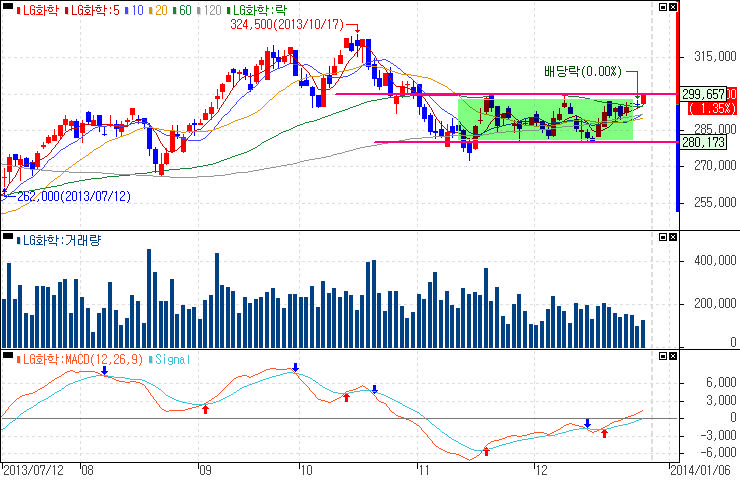Viewport: 740px width, 480px height.
Task: Click the MACD(12,26,9) legend label
Action: (80, 357)
